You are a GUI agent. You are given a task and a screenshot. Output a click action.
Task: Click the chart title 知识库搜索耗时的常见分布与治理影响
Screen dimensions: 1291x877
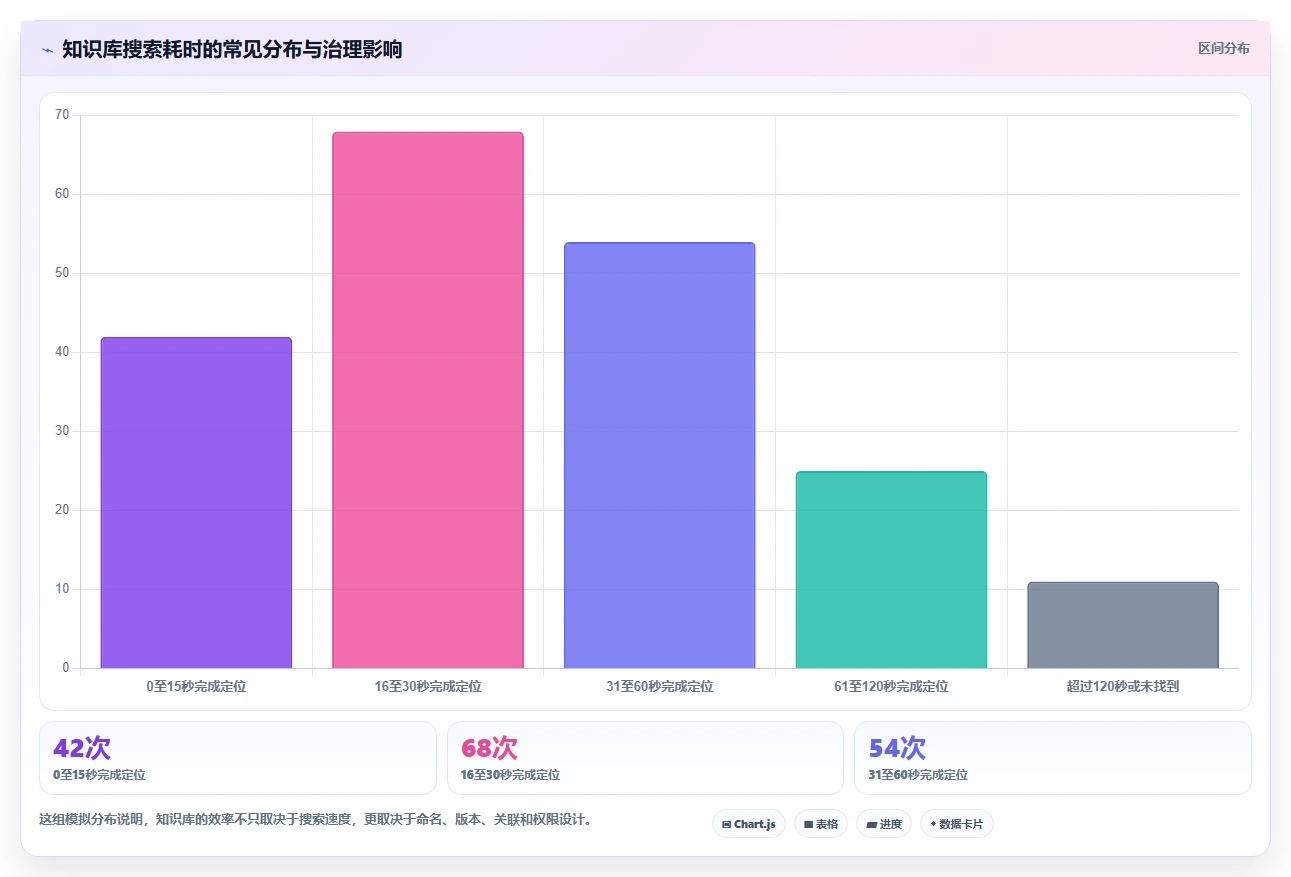[232, 49]
